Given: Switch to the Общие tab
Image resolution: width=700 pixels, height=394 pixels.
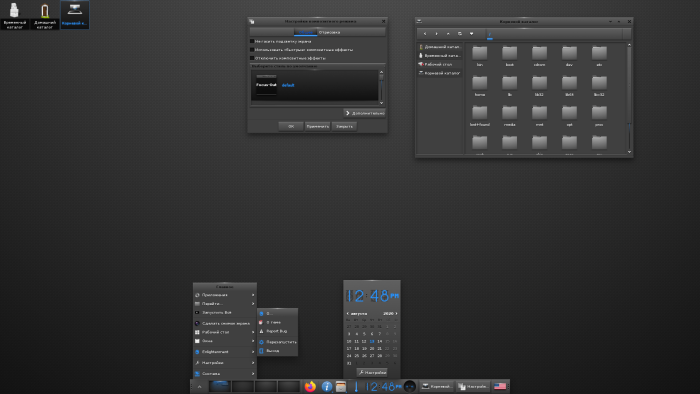Looking at the screenshot, I should (x=305, y=32).
